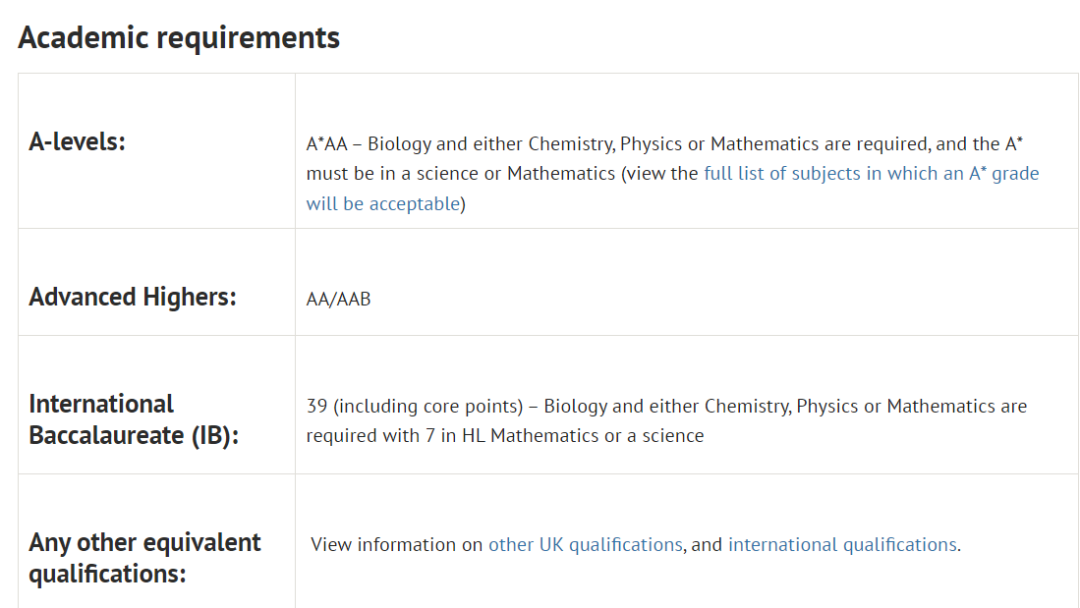Click 'must be in a science or Mathematics' text
This screenshot has height=608, width=1080.
(461, 174)
